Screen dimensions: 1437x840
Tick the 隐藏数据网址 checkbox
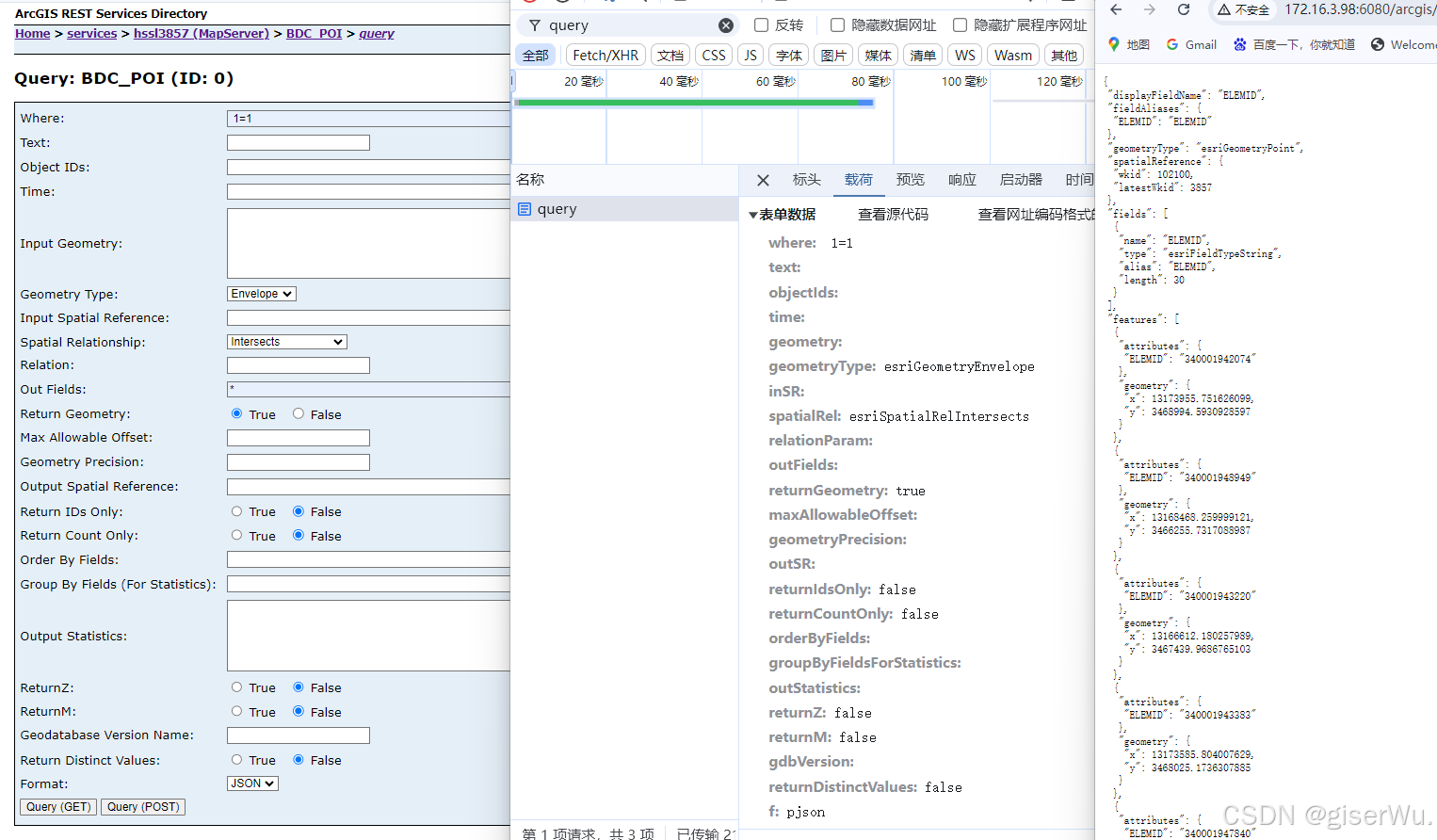tap(837, 25)
